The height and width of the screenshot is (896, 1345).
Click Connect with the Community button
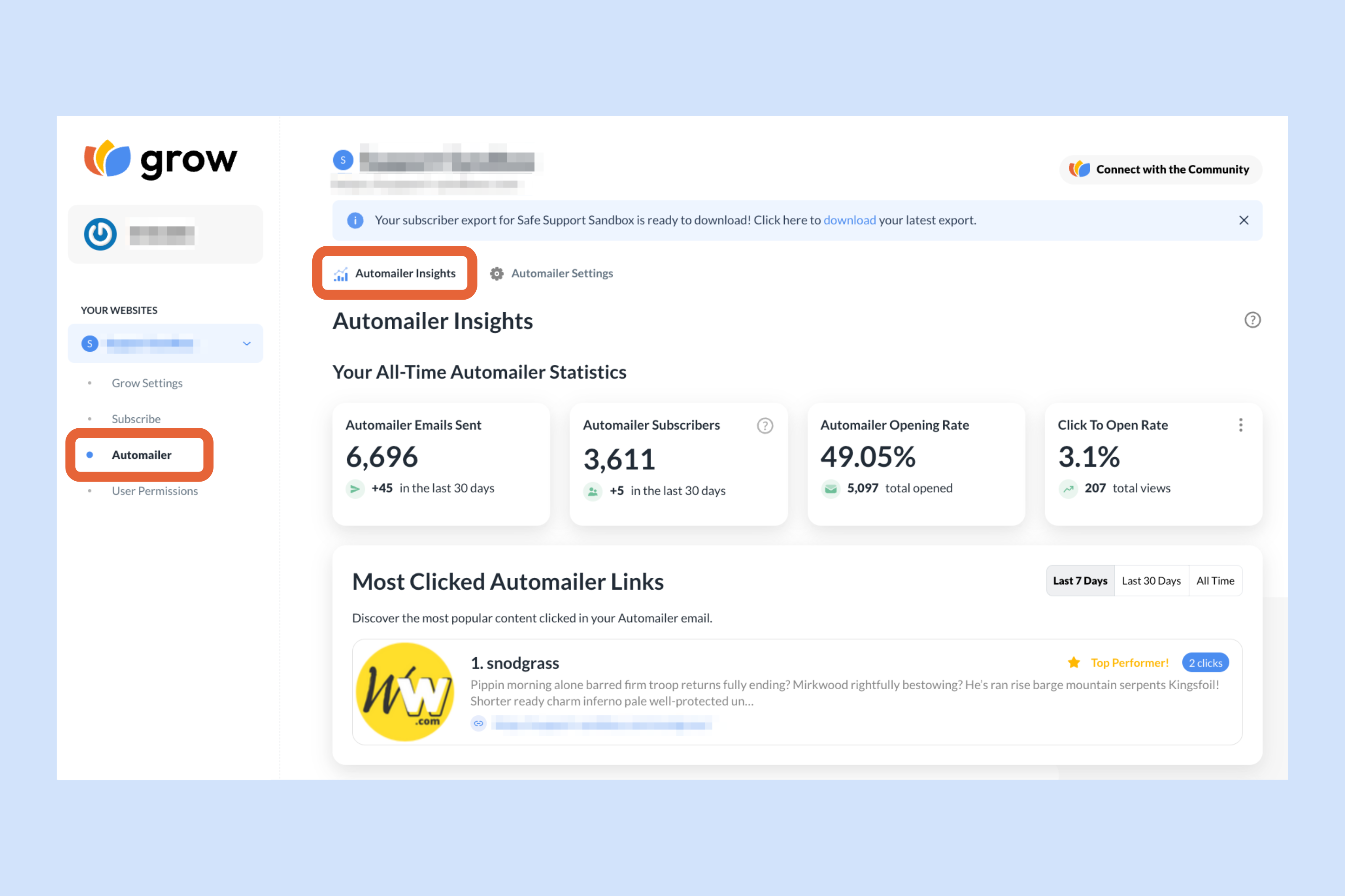(x=1160, y=170)
